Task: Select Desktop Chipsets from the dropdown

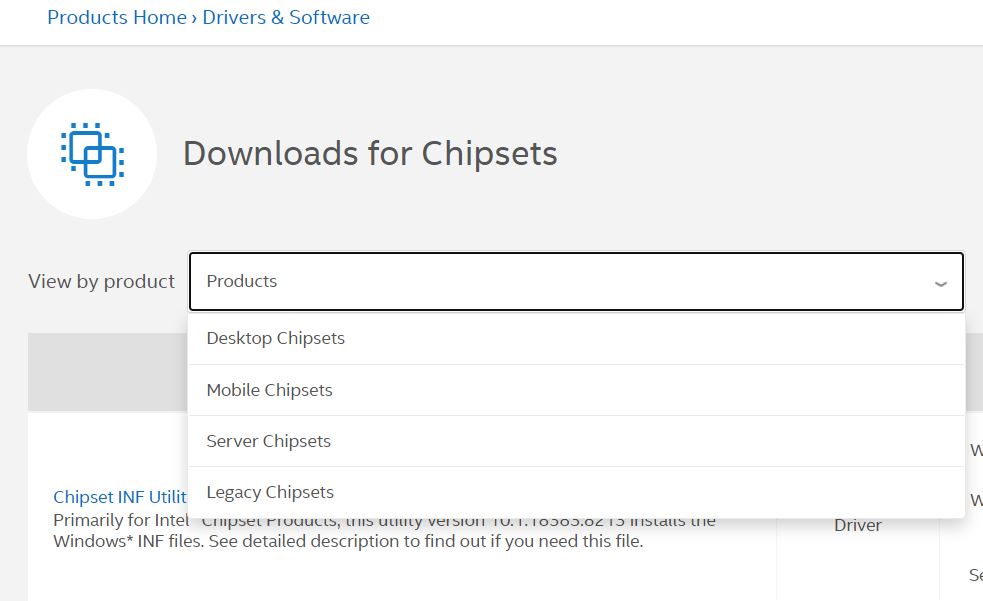Action: point(275,338)
